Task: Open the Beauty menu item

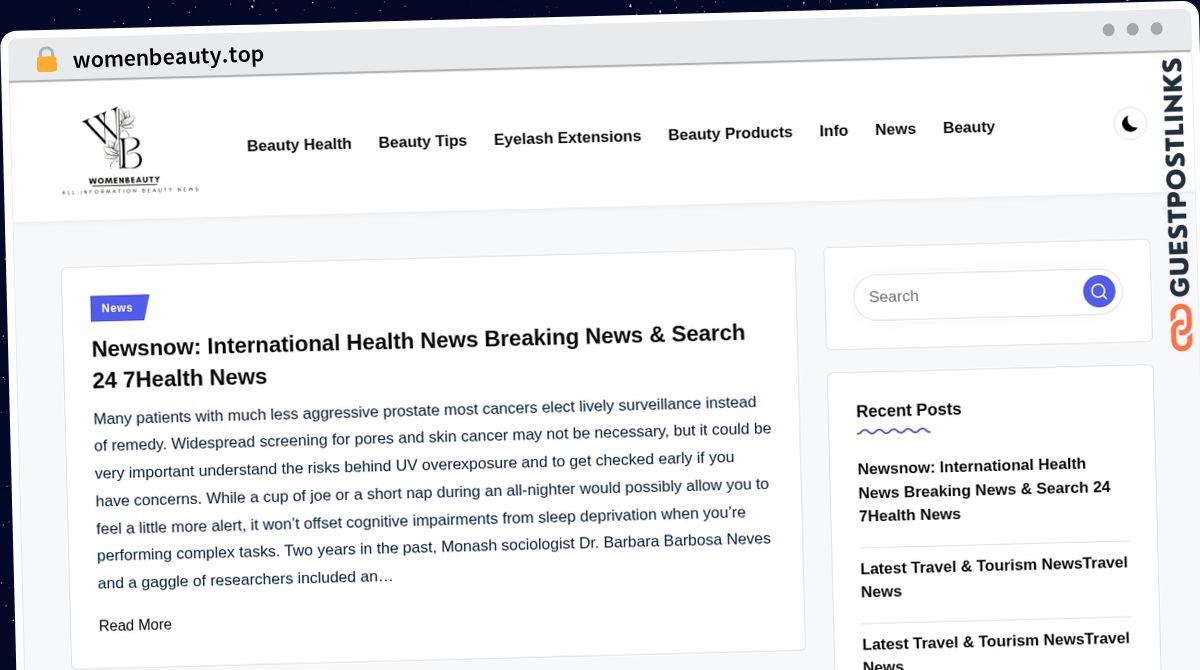Action: [x=968, y=127]
